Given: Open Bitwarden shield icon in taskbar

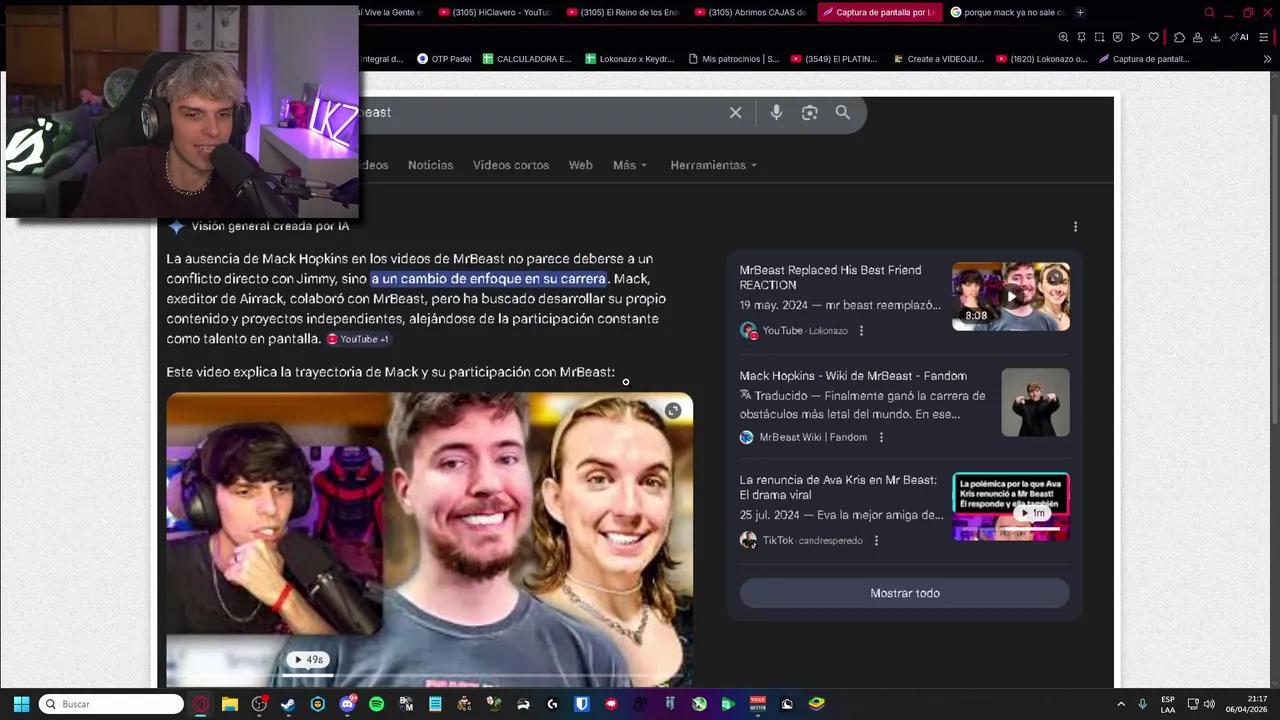Looking at the screenshot, I should coord(581,704).
